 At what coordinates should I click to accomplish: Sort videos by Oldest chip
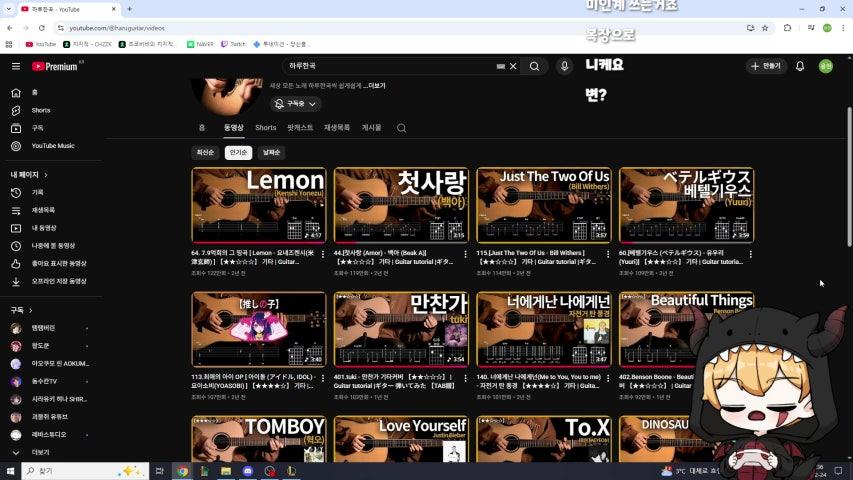point(271,152)
